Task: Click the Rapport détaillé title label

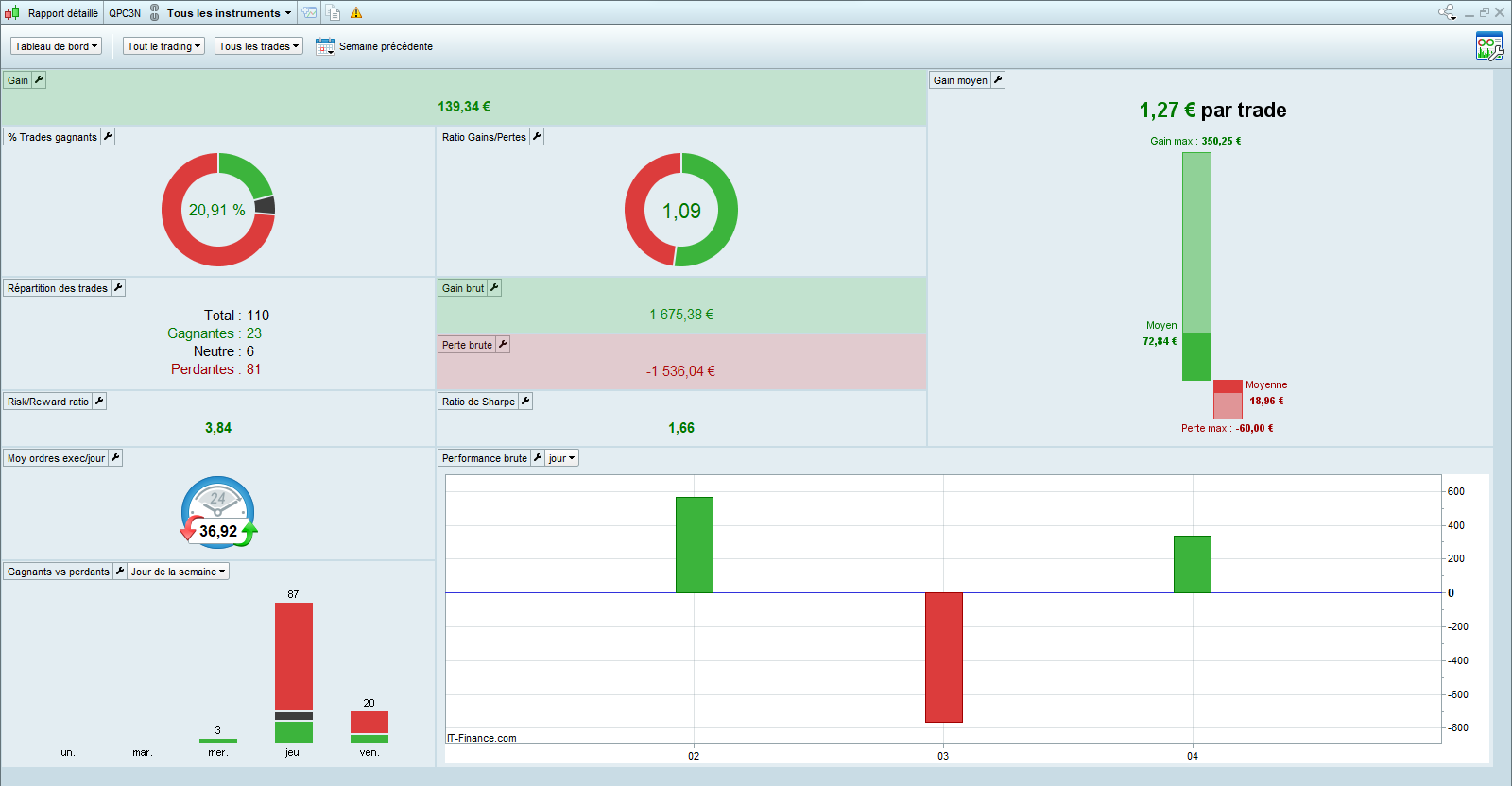Action: click(x=62, y=13)
